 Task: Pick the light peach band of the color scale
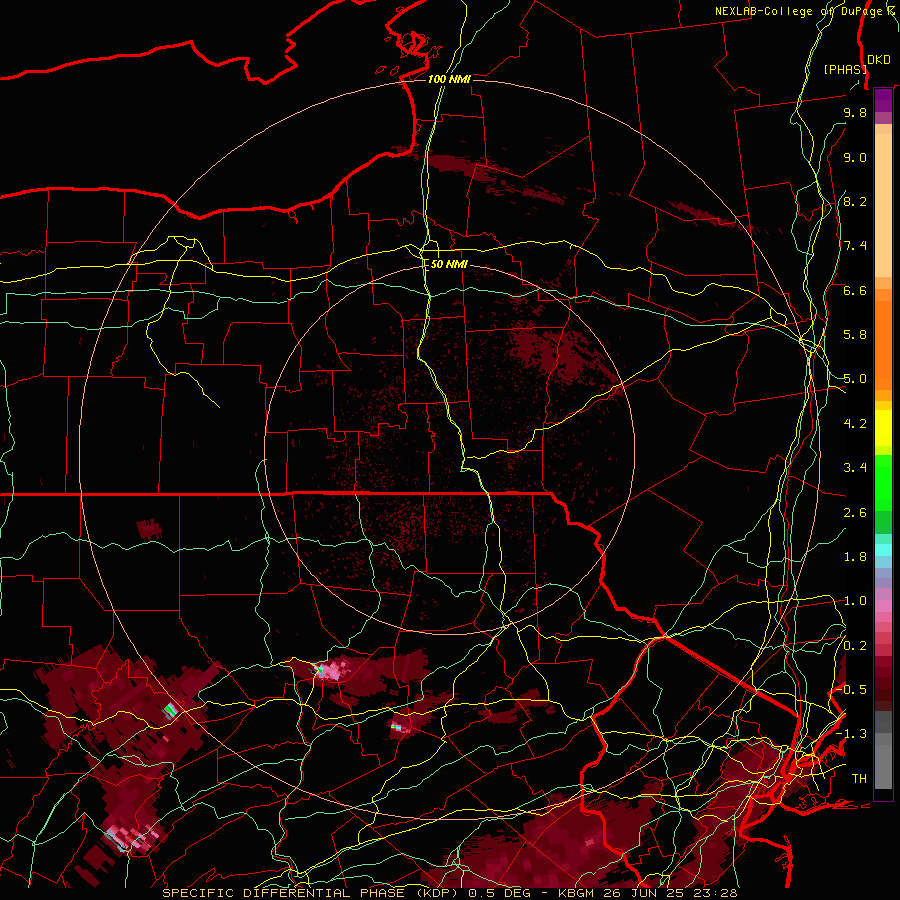click(883, 207)
